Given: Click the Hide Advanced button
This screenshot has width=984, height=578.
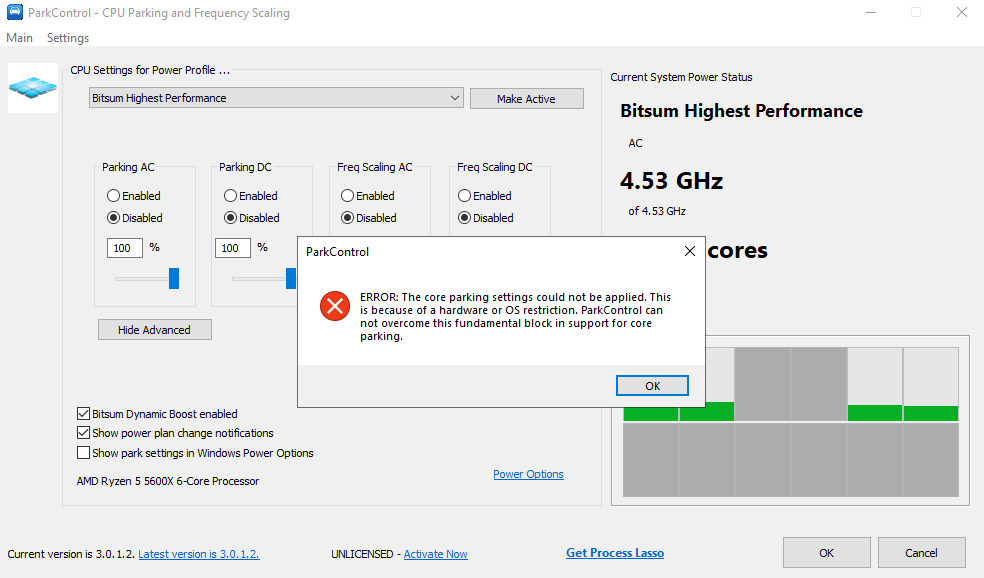Looking at the screenshot, I should (154, 329).
